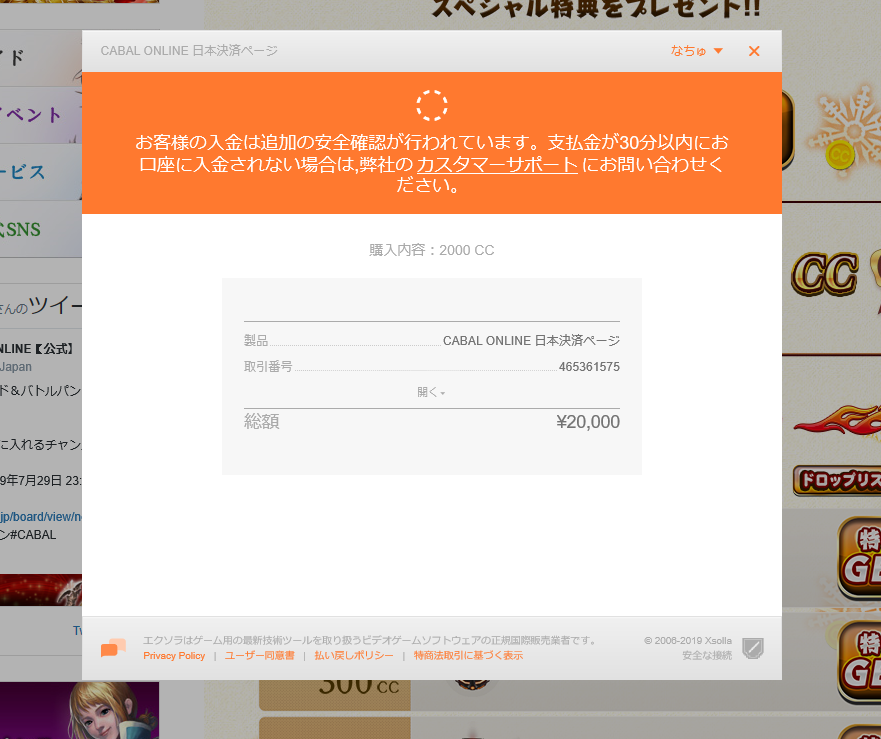Open the 払い戻しポリシー link
The image size is (881, 739).
tap(354, 656)
